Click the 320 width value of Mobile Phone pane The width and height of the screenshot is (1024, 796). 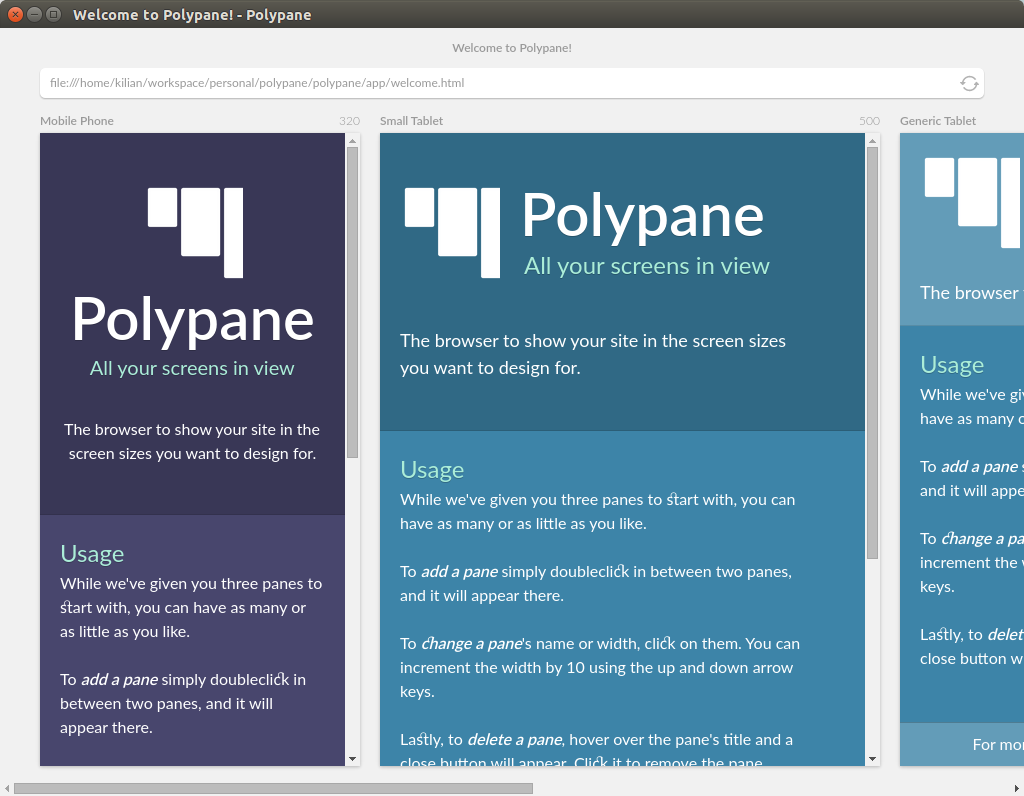click(349, 121)
